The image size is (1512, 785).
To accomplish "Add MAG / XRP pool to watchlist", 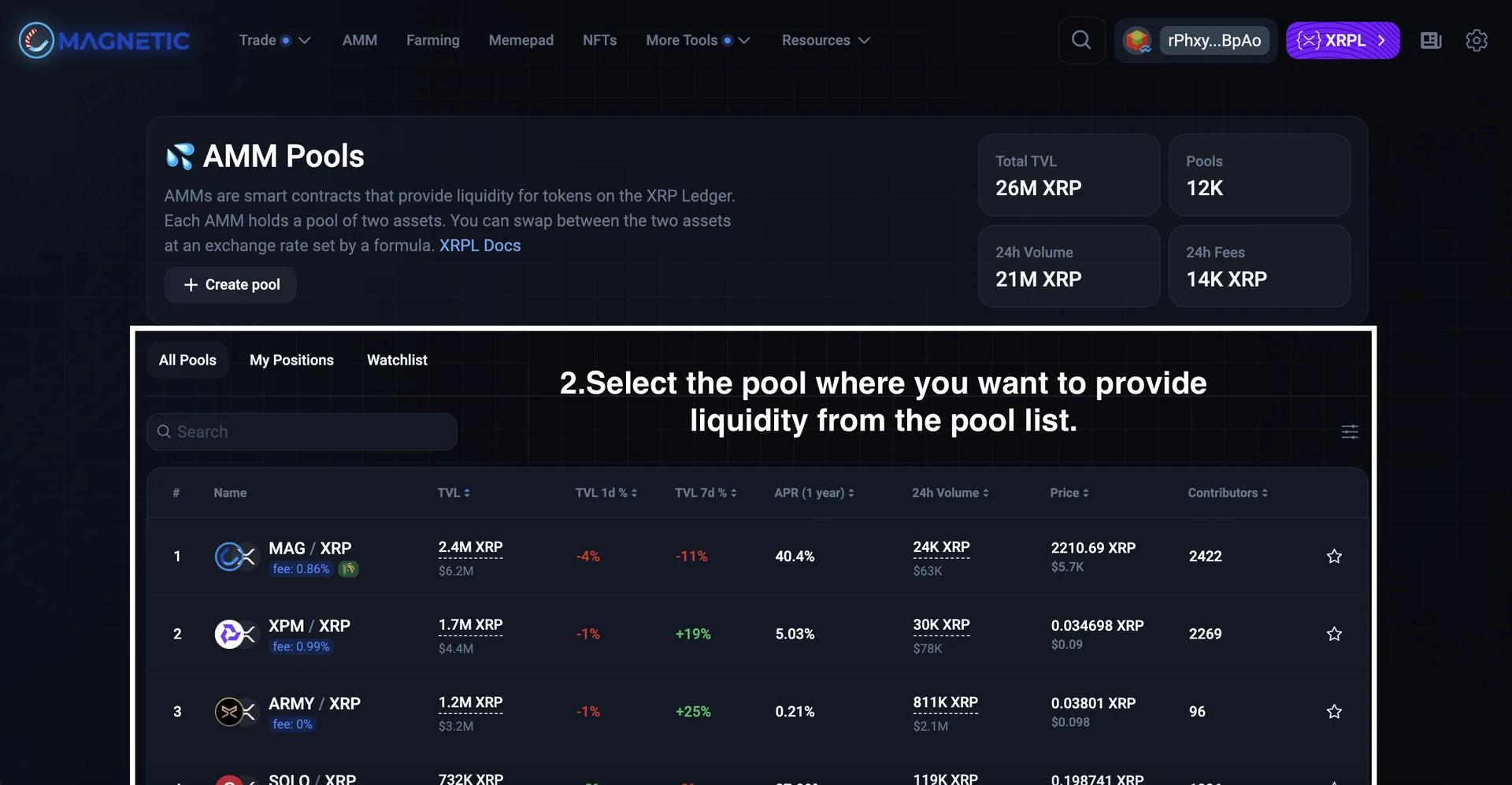I will click(1333, 557).
